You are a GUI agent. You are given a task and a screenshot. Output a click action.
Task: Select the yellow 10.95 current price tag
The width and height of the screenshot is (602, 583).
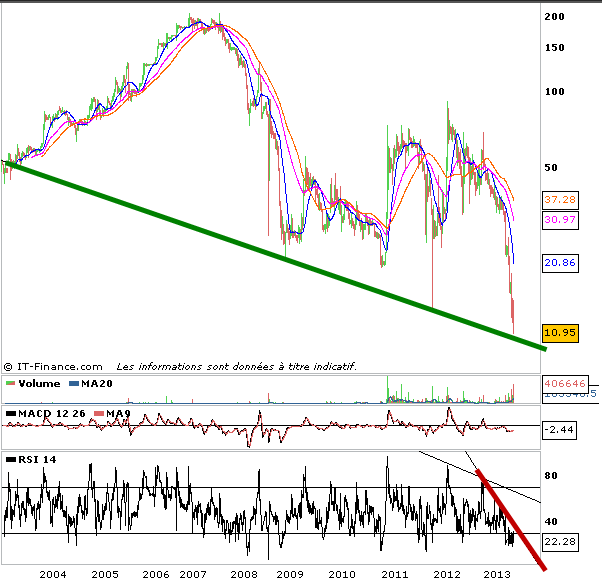tap(562, 331)
